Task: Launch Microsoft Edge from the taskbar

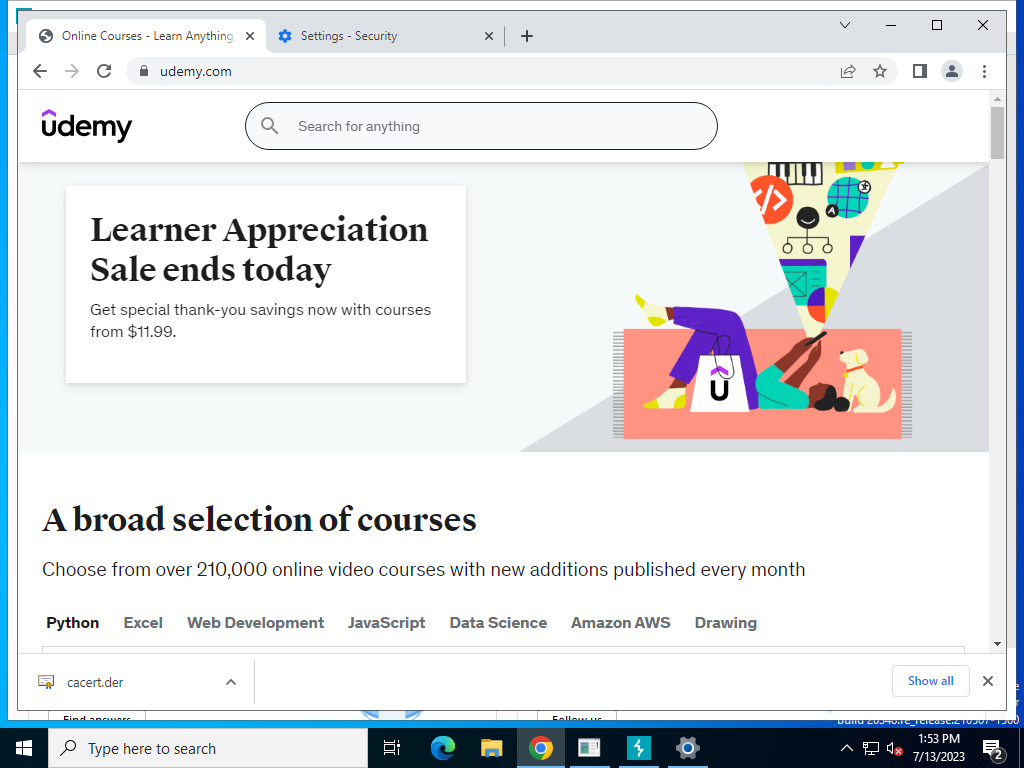Action: (442, 748)
